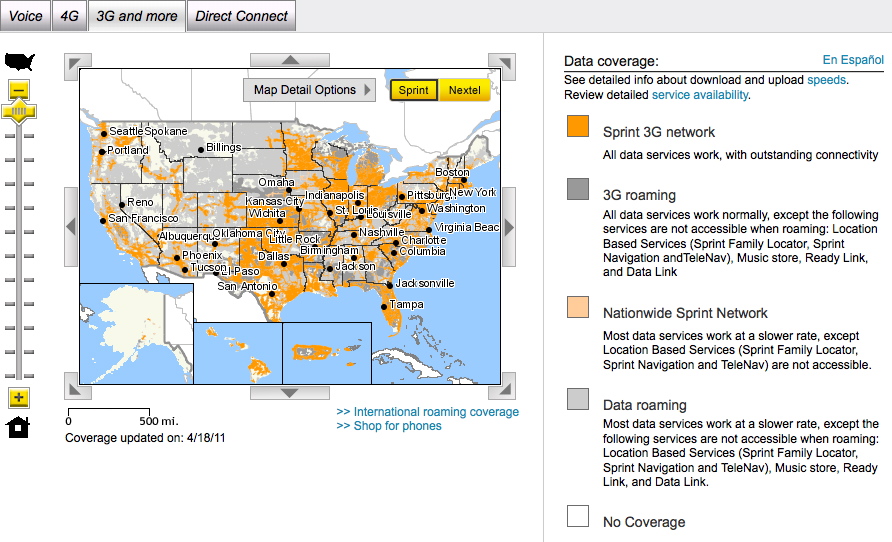Image resolution: width=892 pixels, height=542 pixels.
Task: Click the Reno city label
Action: click(140, 202)
